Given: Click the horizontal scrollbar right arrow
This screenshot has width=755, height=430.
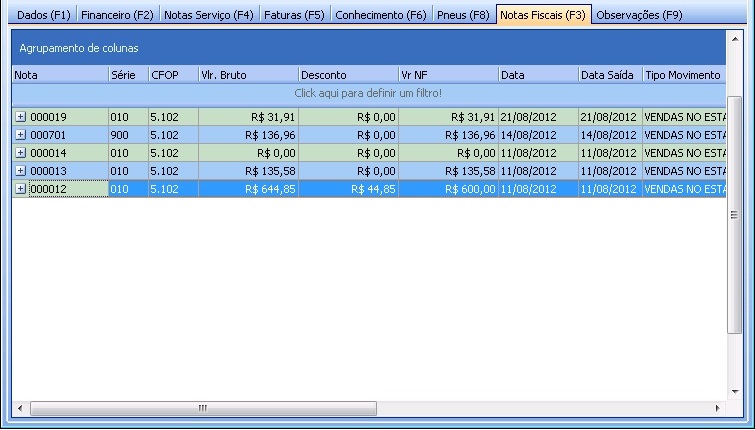Looking at the screenshot, I should (717, 408).
